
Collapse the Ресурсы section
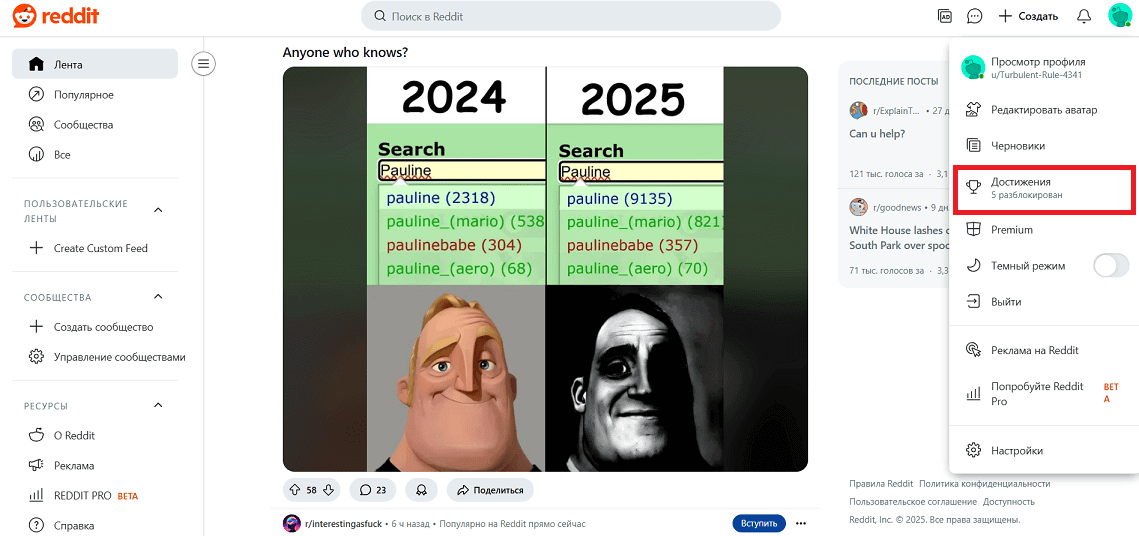pyautogui.click(x=158, y=405)
